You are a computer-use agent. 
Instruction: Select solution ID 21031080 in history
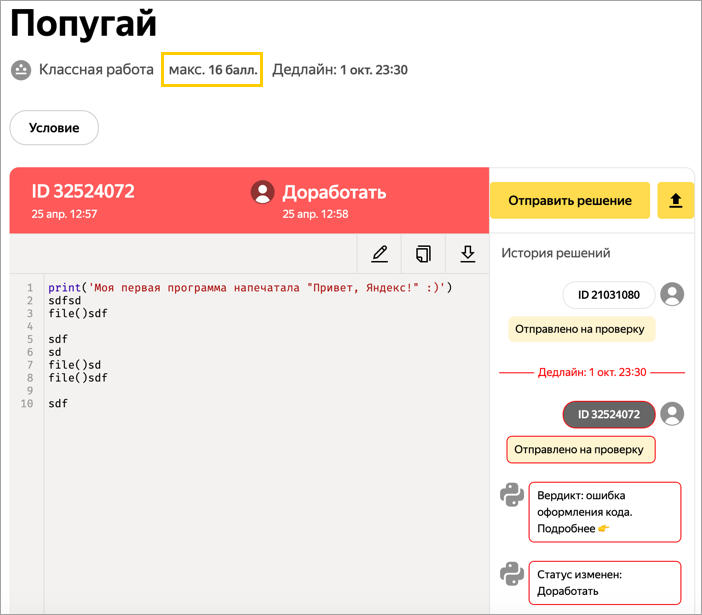click(x=608, y=294)
